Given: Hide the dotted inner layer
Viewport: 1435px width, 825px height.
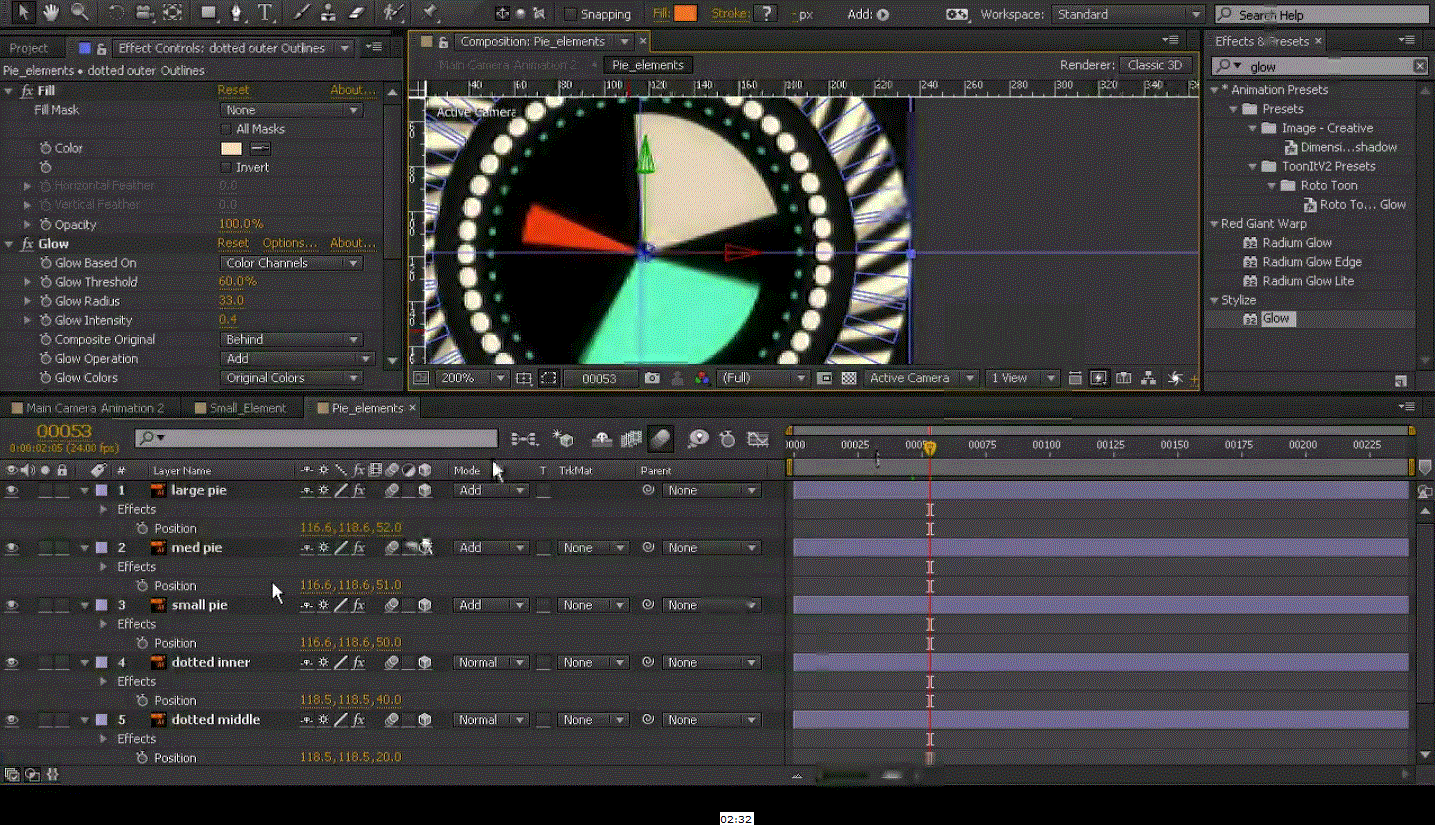Looking at the screenshot, I should (x=12, y=662).
